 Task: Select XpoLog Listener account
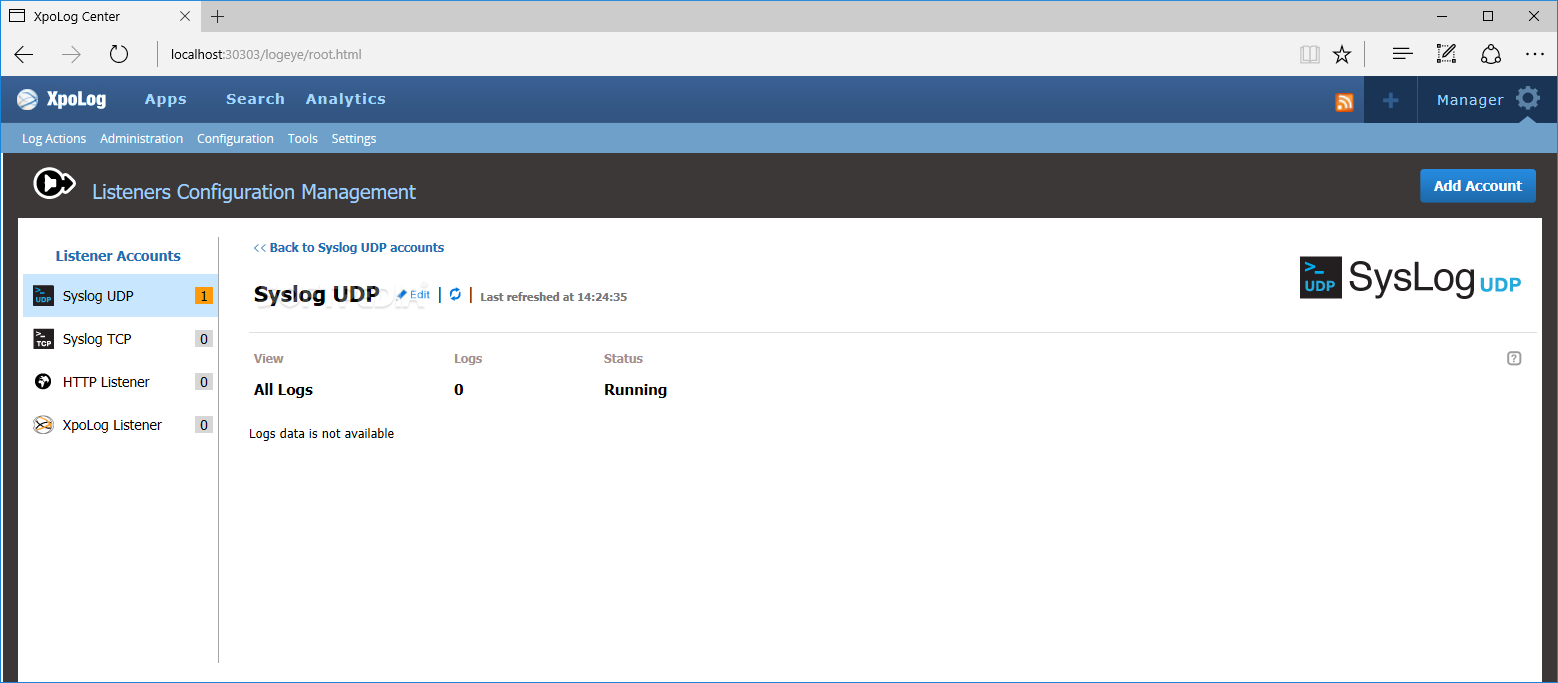120,425
